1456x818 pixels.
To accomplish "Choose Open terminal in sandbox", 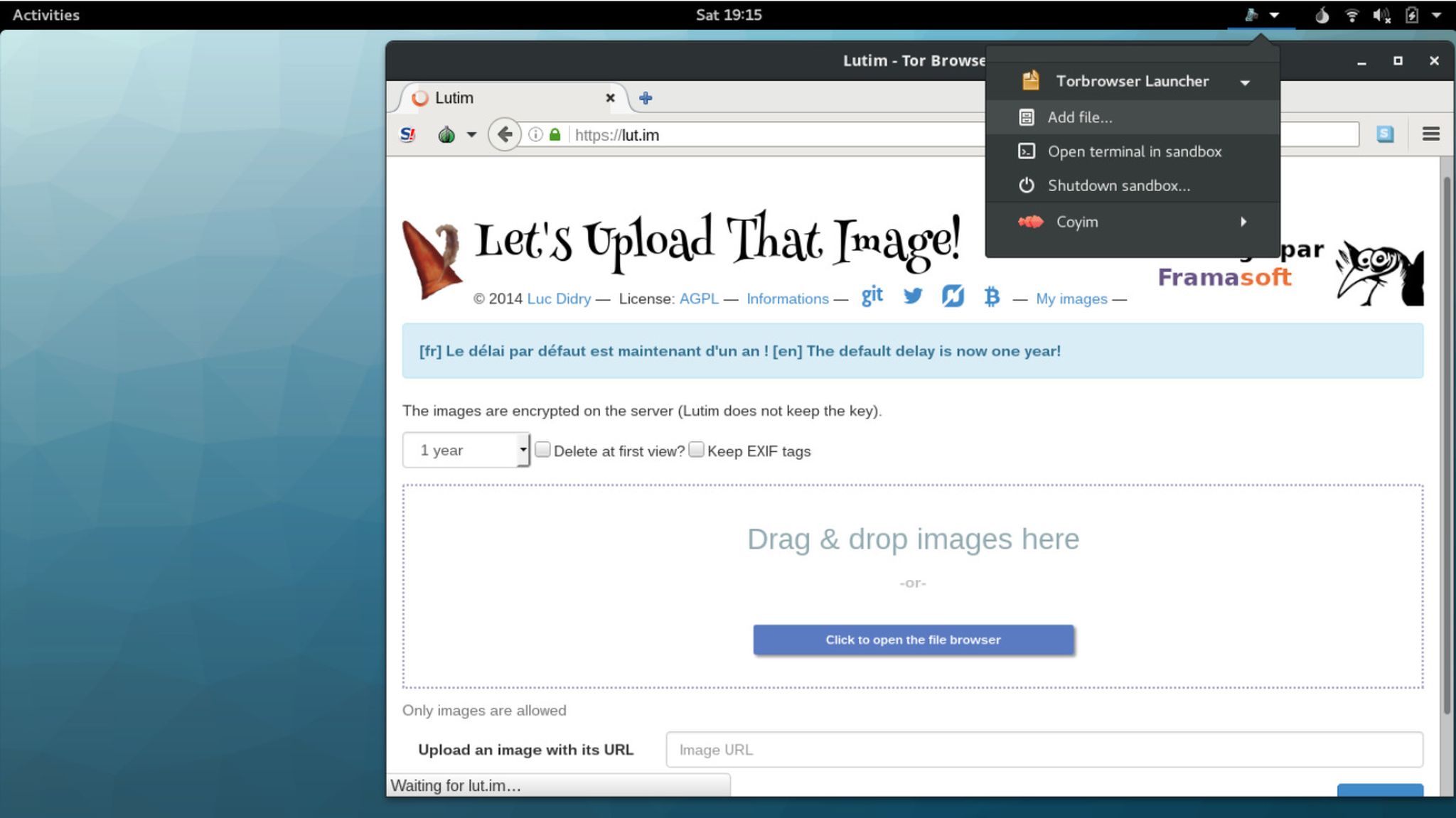I will point(1134,151).
